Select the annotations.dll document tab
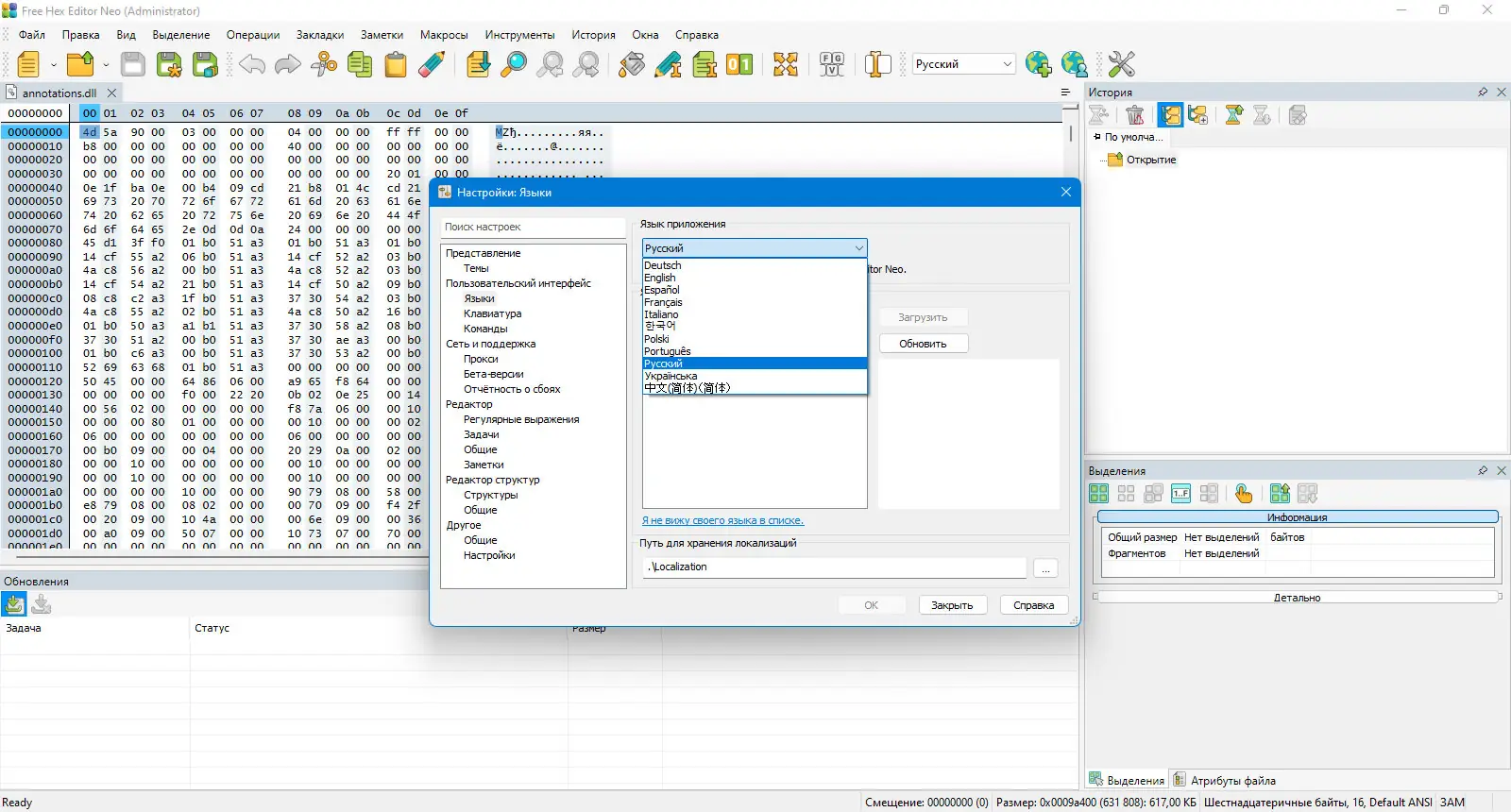Viewport: 1511px width, 812px height. (x=59, y=93)
